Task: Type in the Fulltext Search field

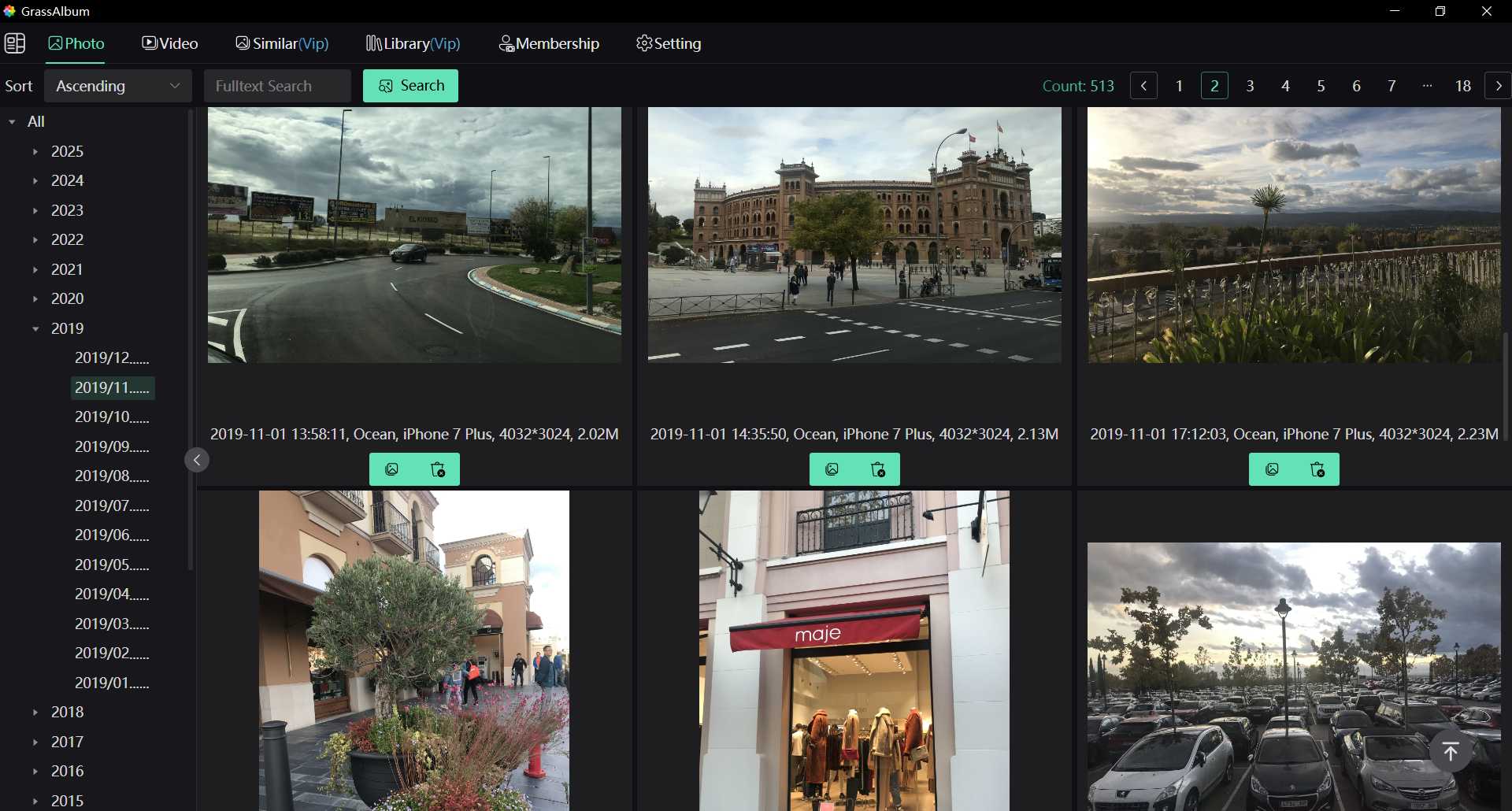Action: (x=277, y=86)
